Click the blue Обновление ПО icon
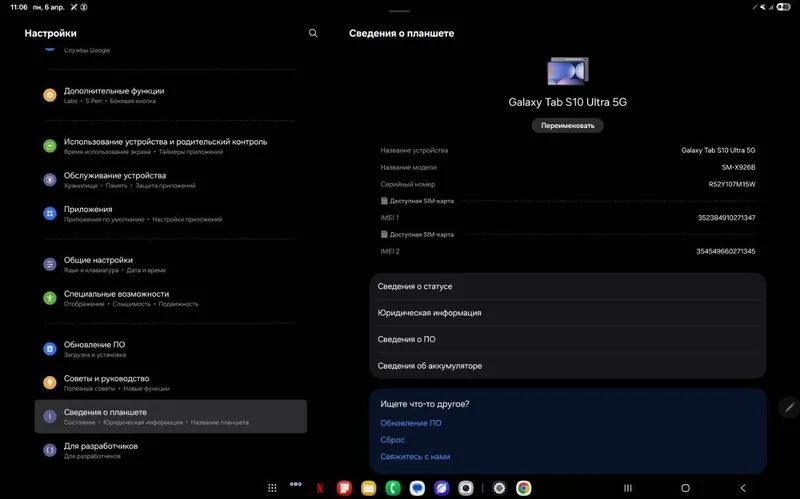 pos(49,349)
